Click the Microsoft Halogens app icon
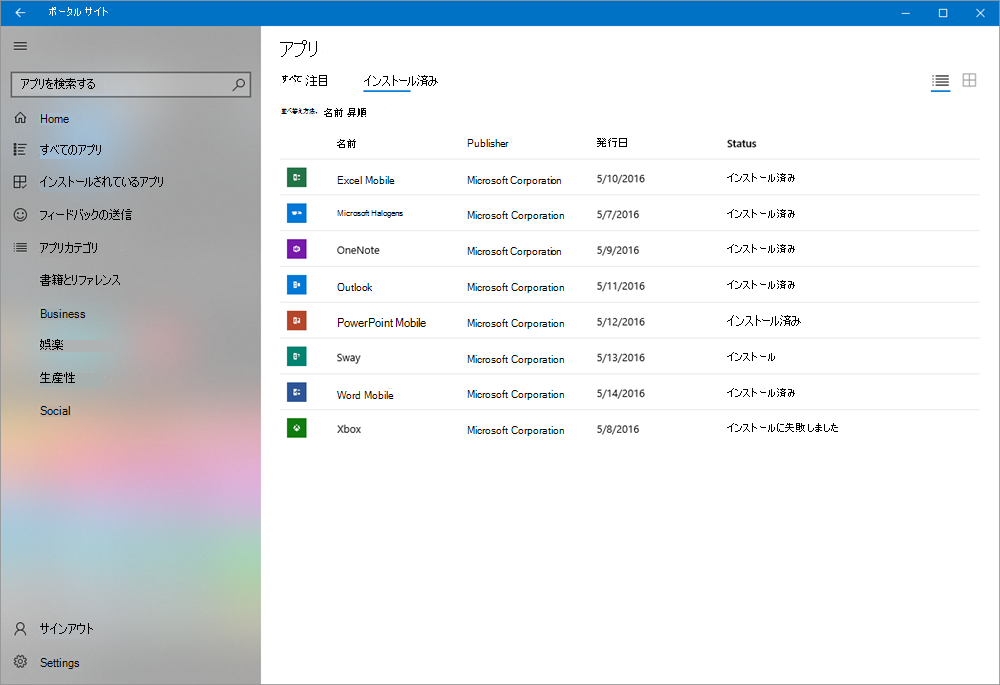 tap(297, 213)
